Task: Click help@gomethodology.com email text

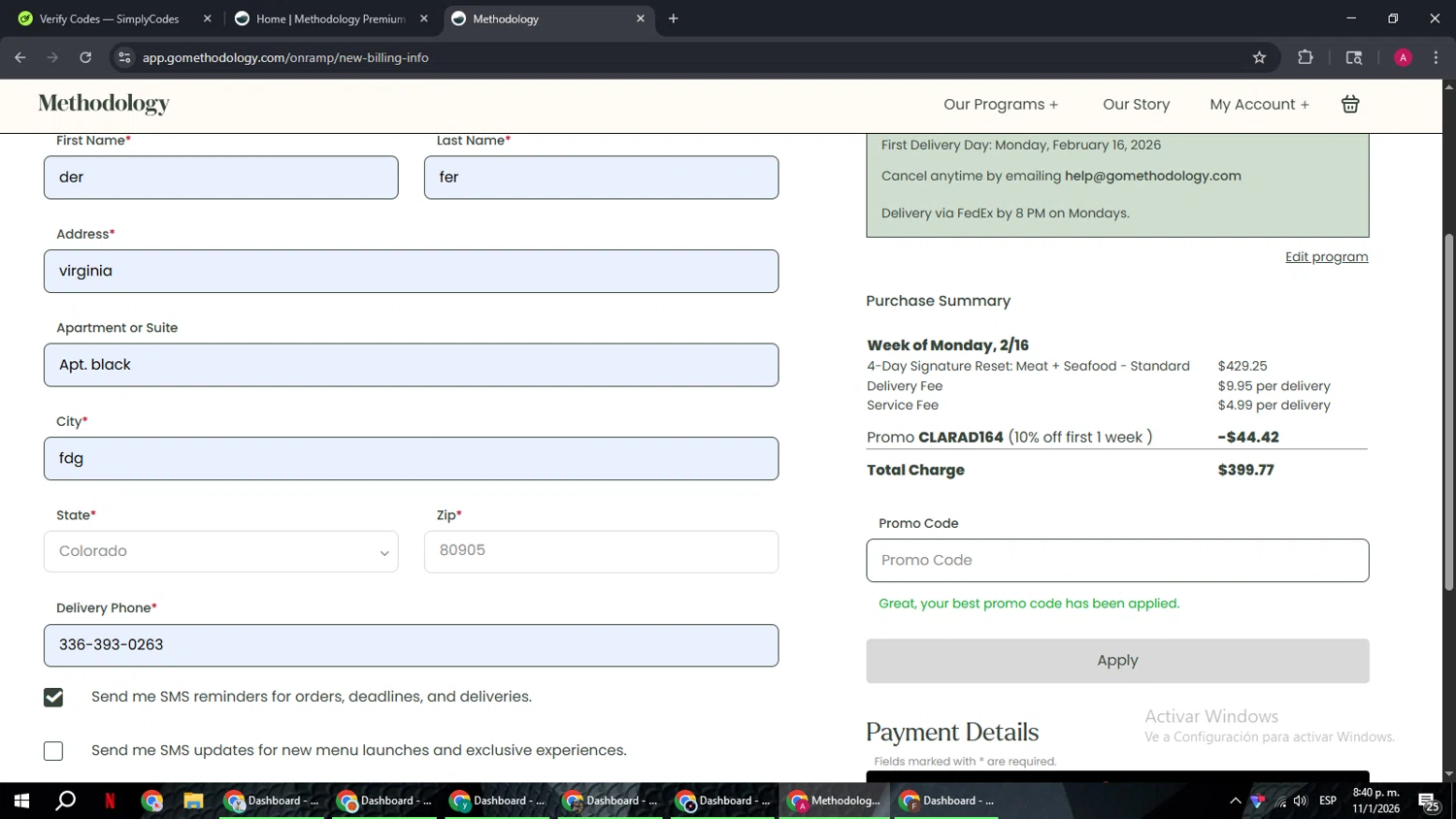Action: (x=1152, y=176)
